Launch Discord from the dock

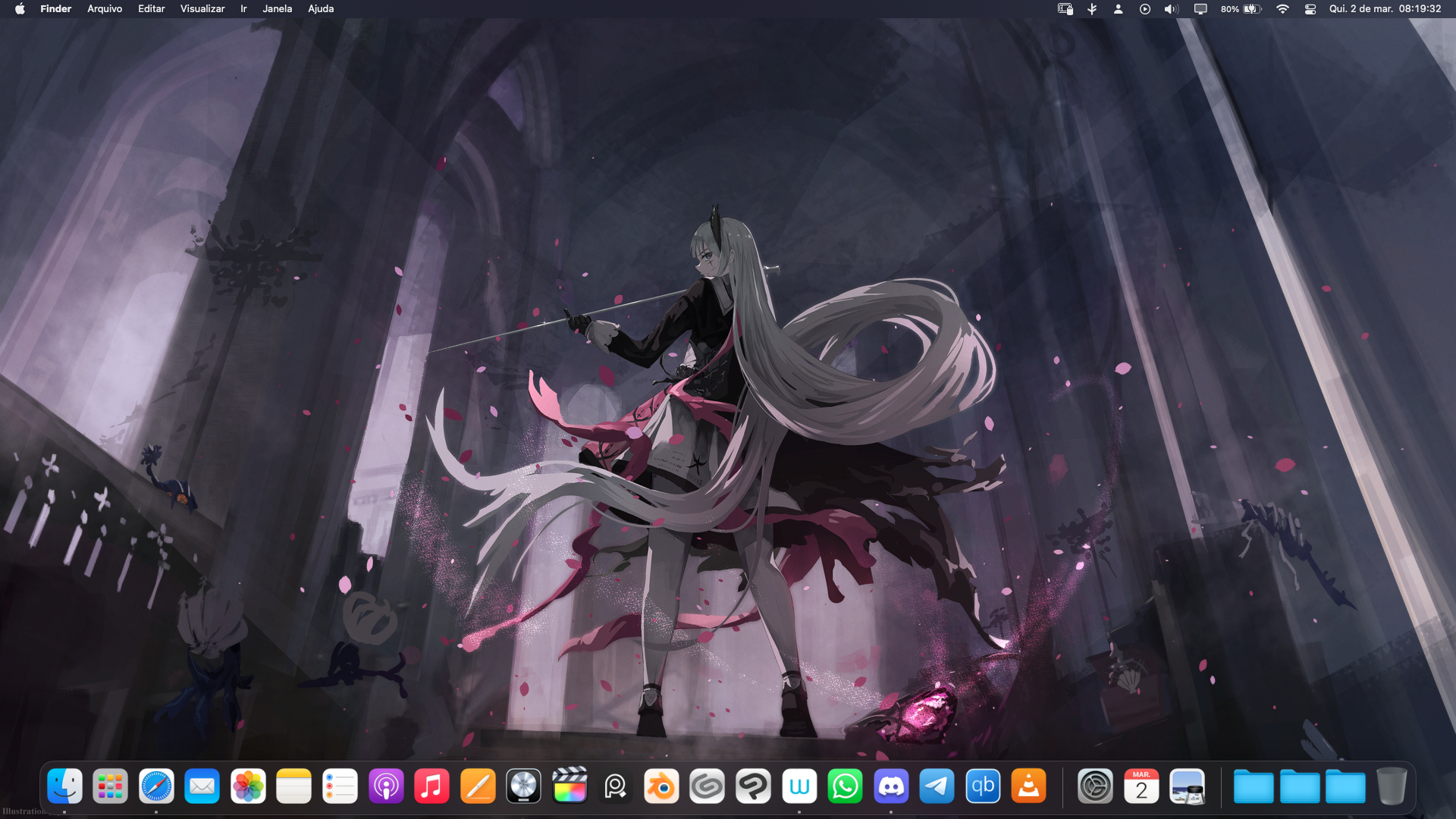click(891, 786)
